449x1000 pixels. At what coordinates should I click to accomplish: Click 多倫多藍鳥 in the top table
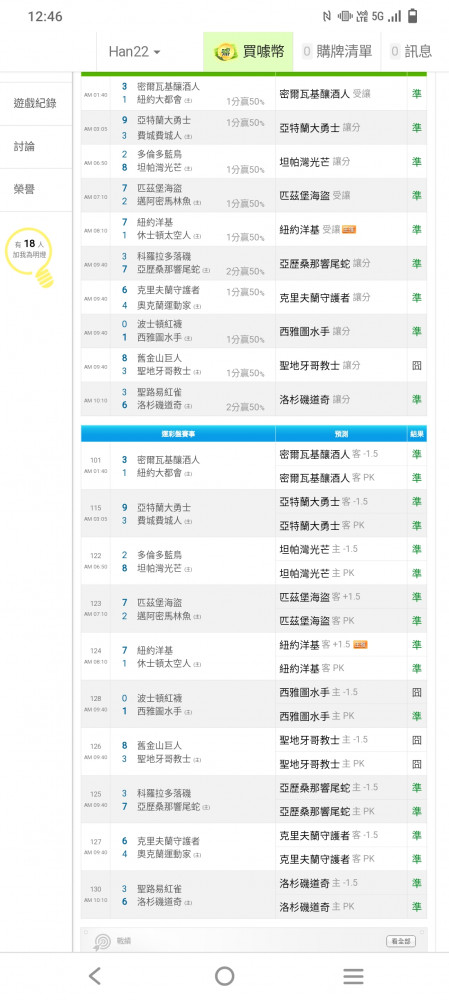pyautogui.click(x=159, y=154)
